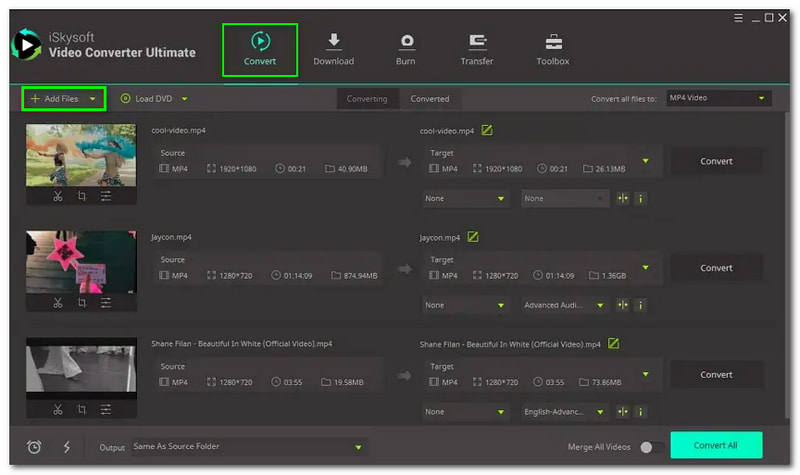Show info for cool-video.mp4
Image resolution: width=800 pixels, height=475 pixels.
(x=641, y=198)
